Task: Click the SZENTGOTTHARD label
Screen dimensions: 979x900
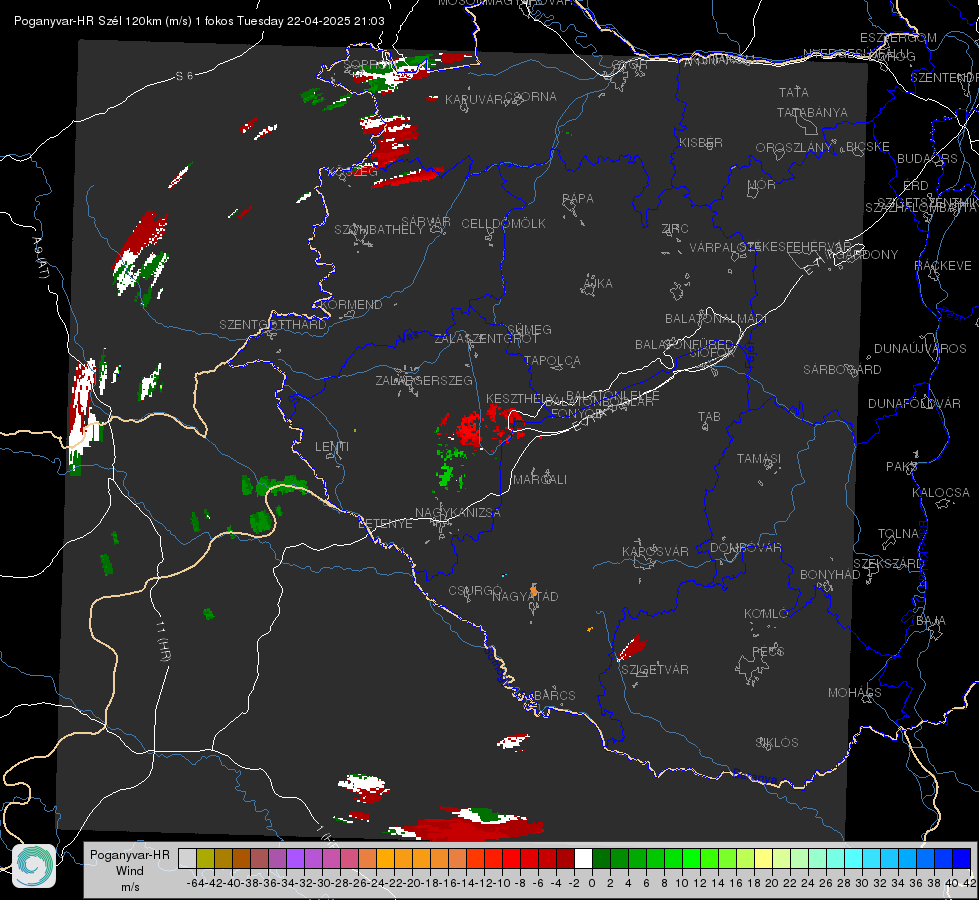Action: click(x=273, y=325)
